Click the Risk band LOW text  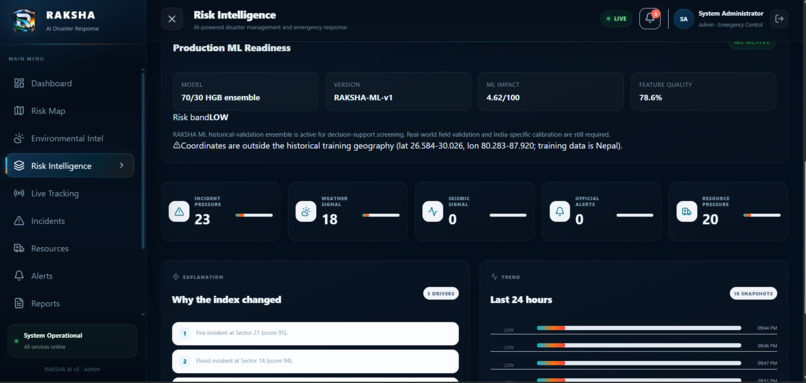[200, 117]
